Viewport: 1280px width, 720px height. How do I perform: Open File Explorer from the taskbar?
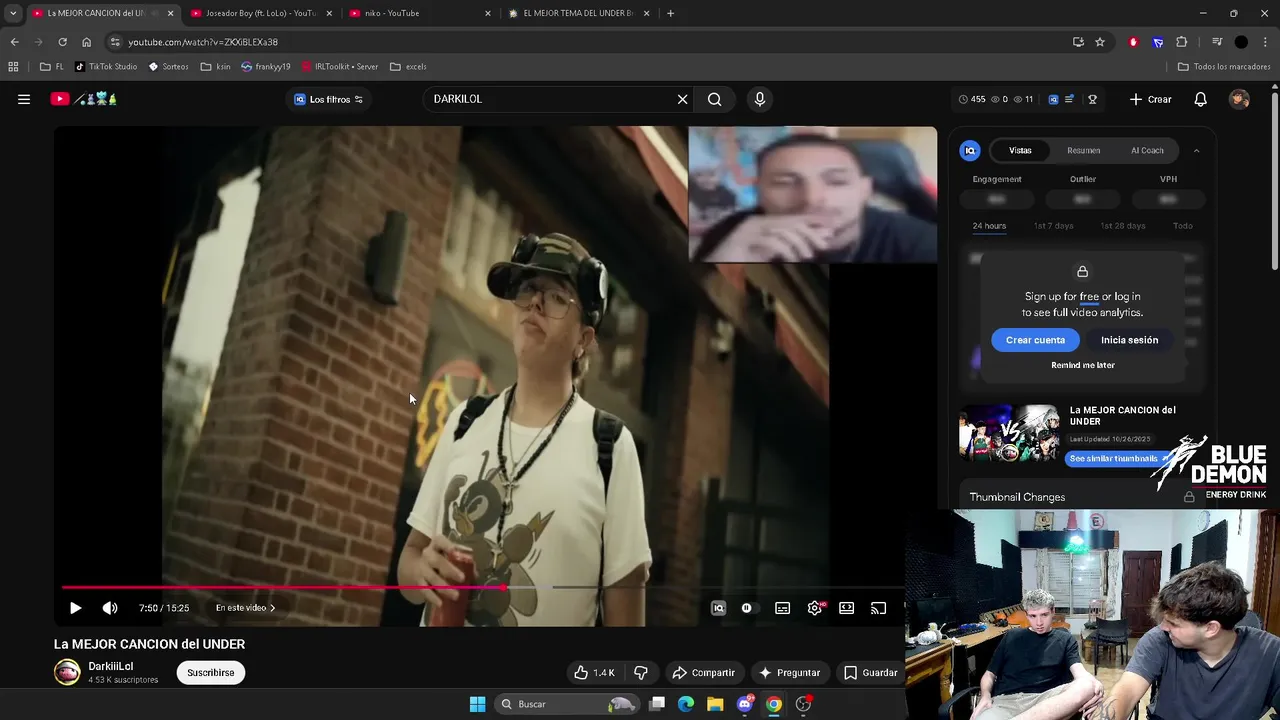715,704
